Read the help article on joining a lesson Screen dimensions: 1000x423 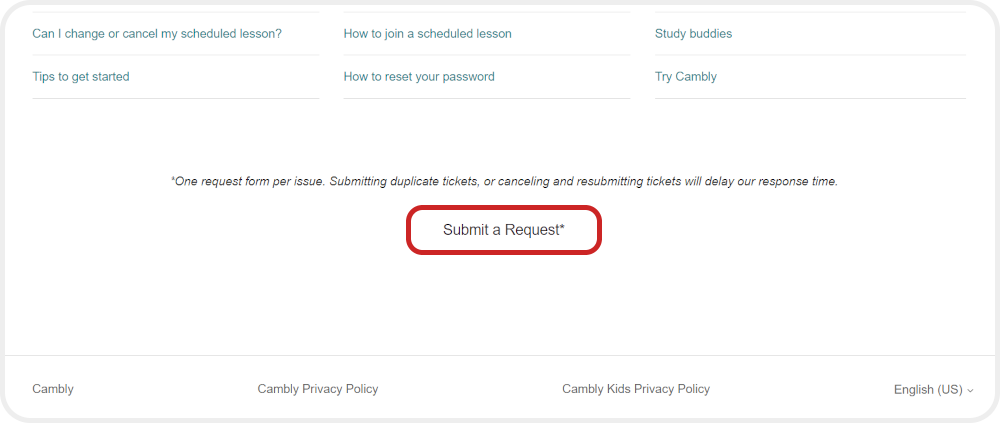click(427, 34)
